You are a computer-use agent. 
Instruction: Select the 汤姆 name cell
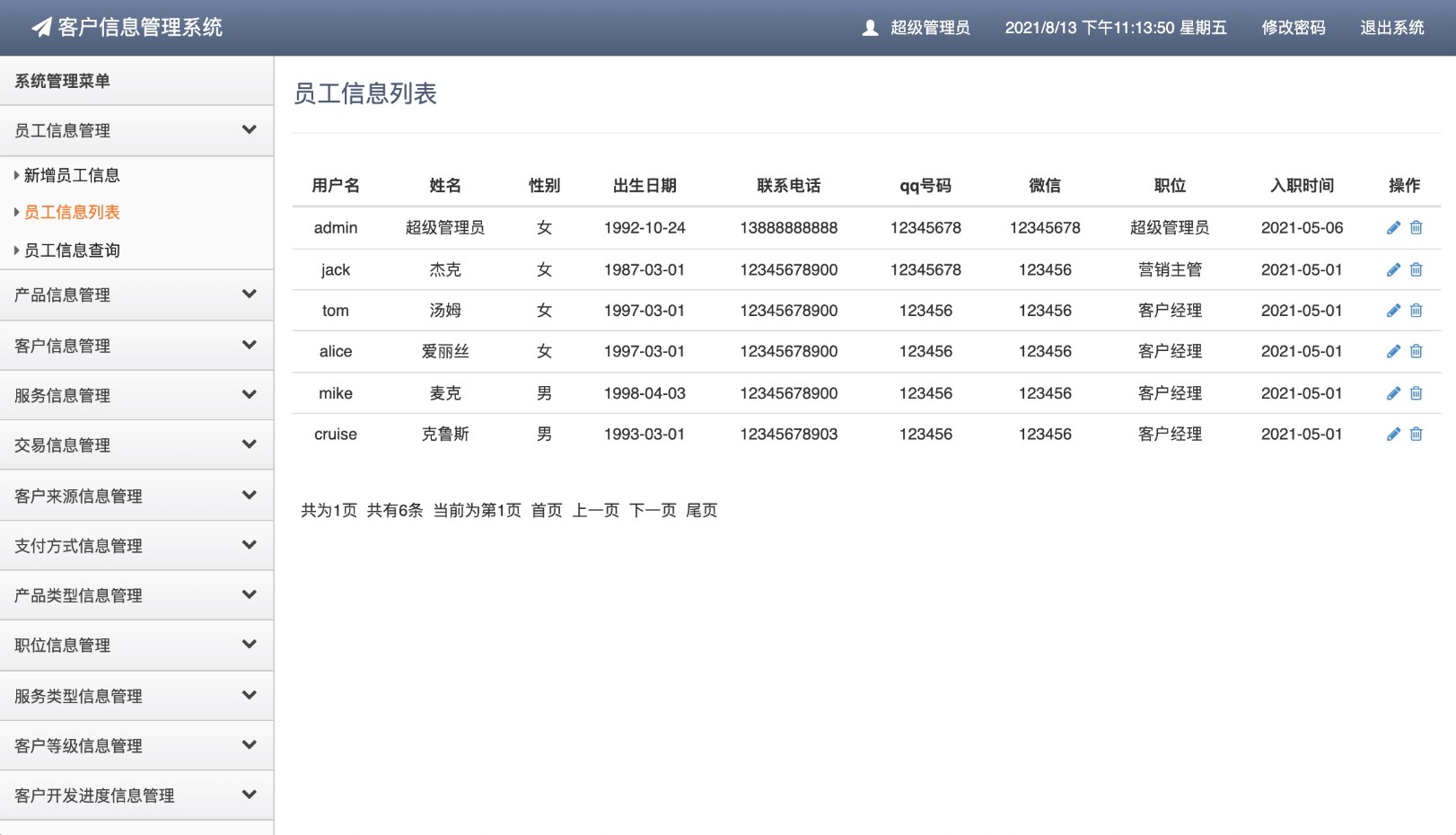click(x=445, y=311)
